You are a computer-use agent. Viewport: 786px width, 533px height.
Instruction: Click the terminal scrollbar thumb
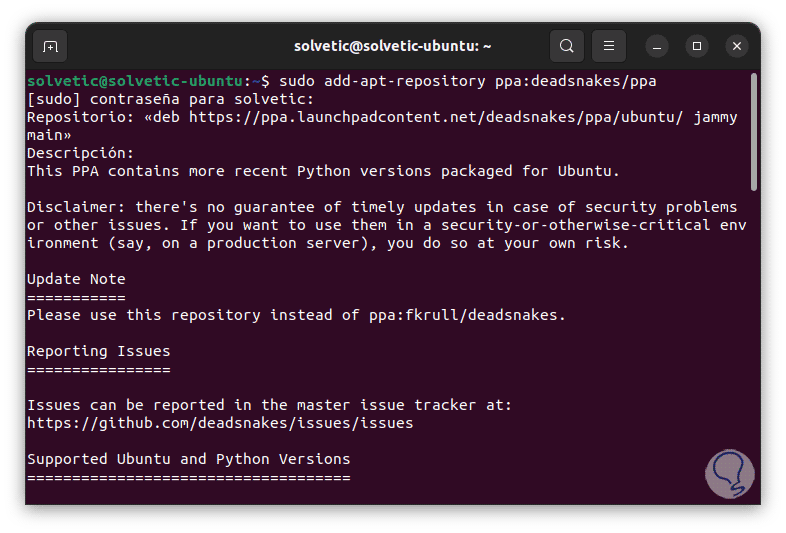(x=754, y=130)
